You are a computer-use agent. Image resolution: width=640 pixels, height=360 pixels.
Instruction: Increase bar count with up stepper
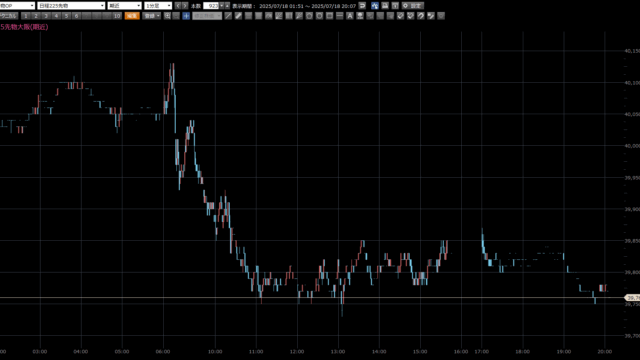tap(227, 6)
